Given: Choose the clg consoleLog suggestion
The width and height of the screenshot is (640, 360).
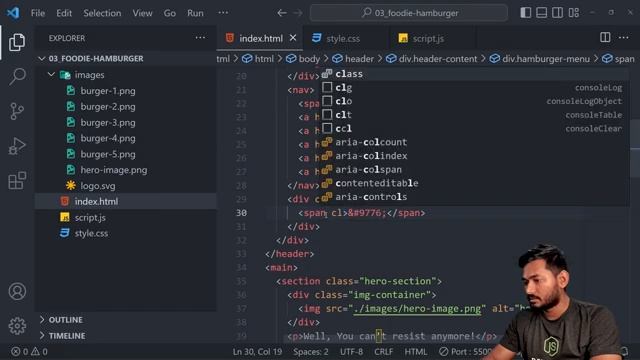Looking at the screenshot, I should [473, 87].
